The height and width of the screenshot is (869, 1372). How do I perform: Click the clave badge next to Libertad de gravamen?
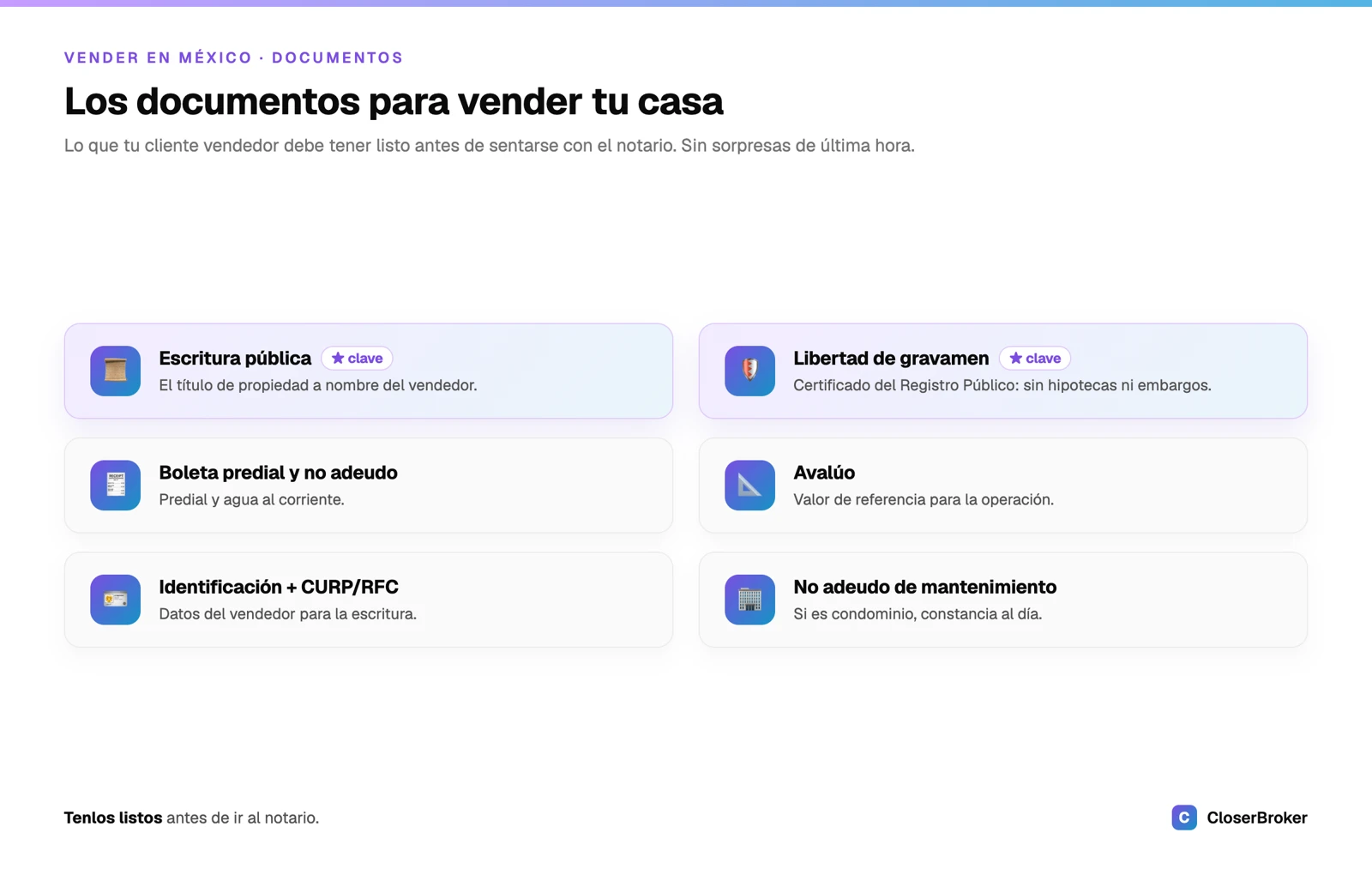coord(1035,359)
